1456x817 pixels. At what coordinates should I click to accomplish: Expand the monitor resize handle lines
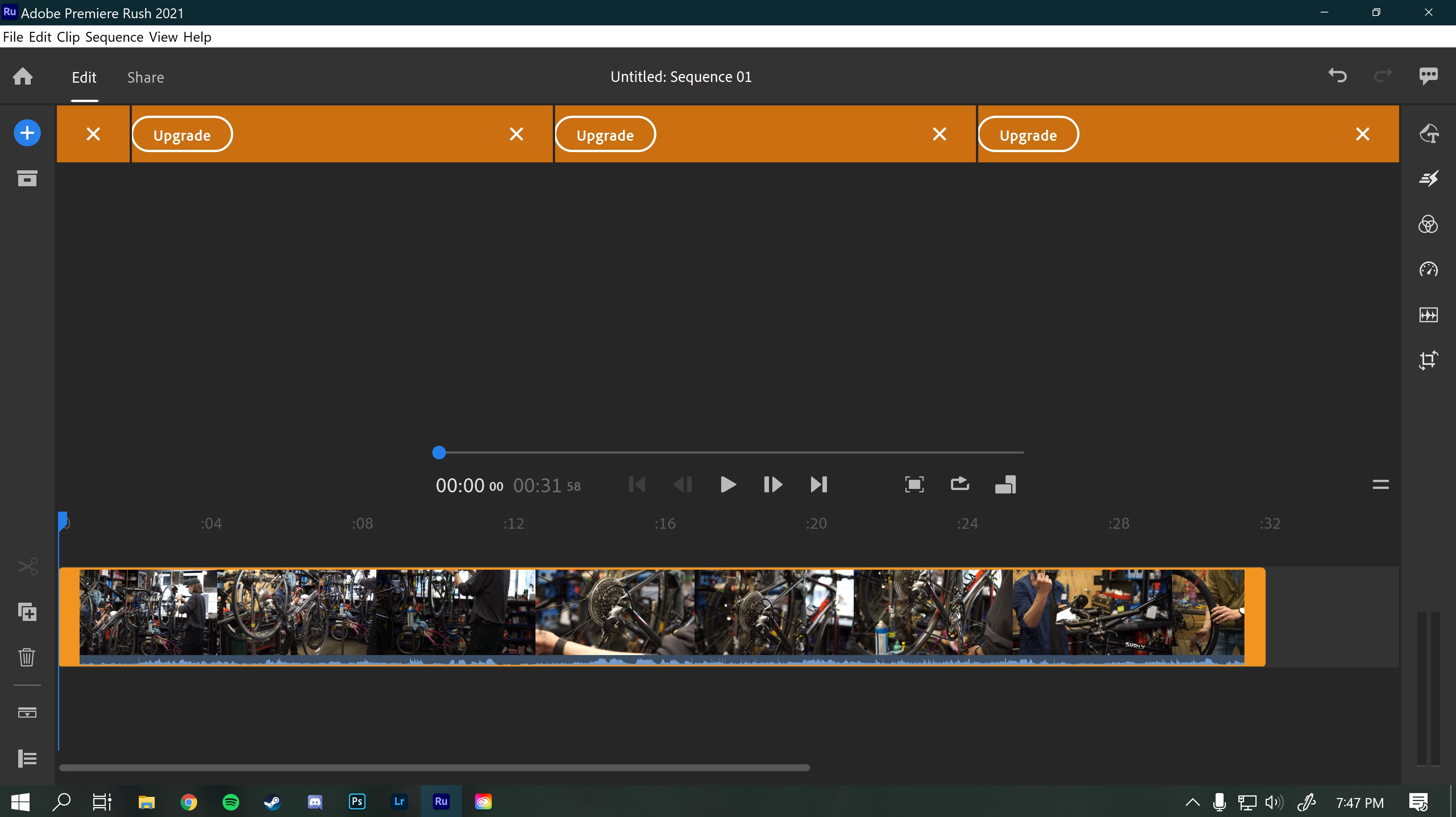1380,484
